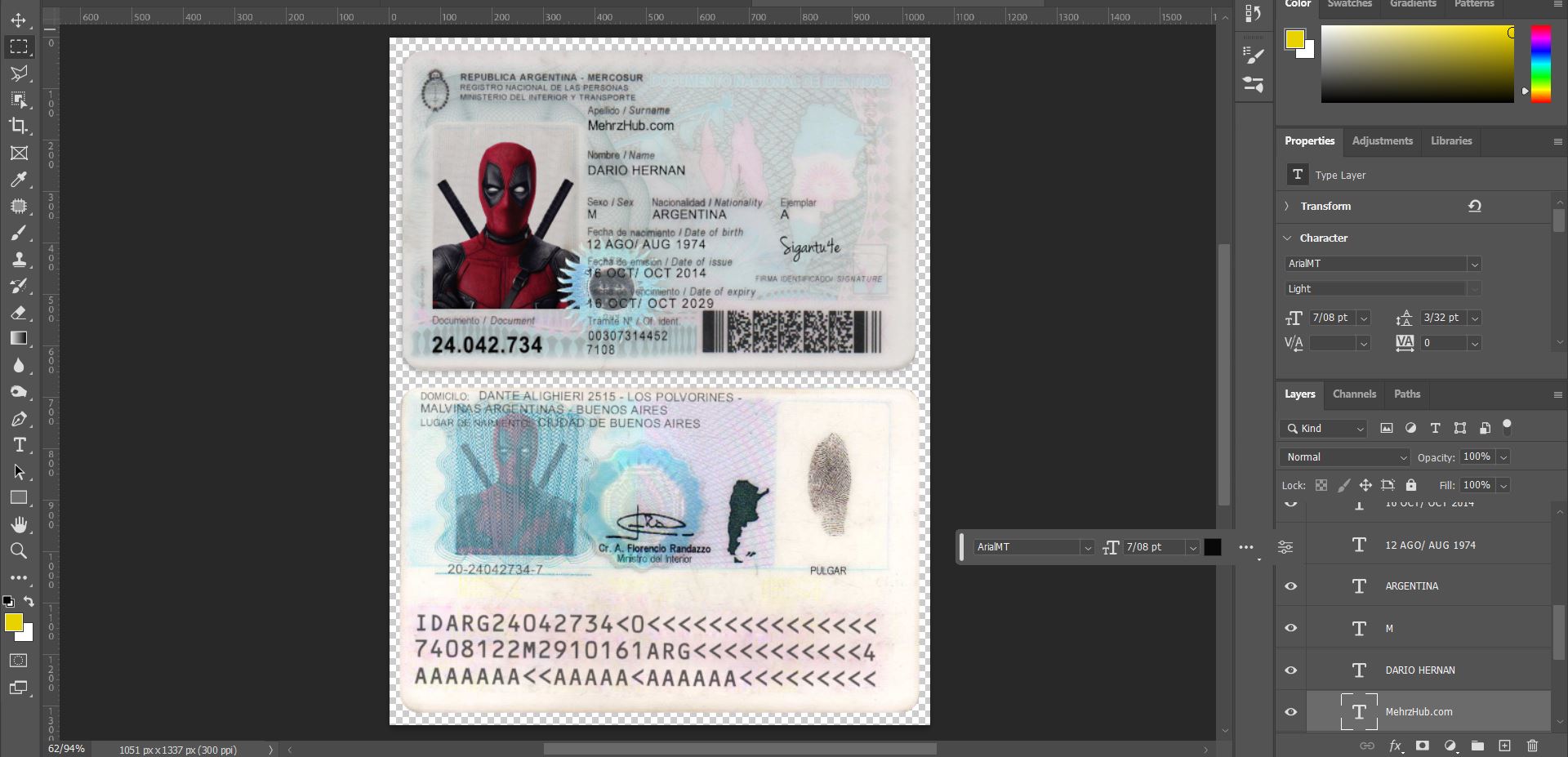Switch to the Libraries tab
The height and width of the screenshot is (757, 1568).
[x=1451, y=140]
